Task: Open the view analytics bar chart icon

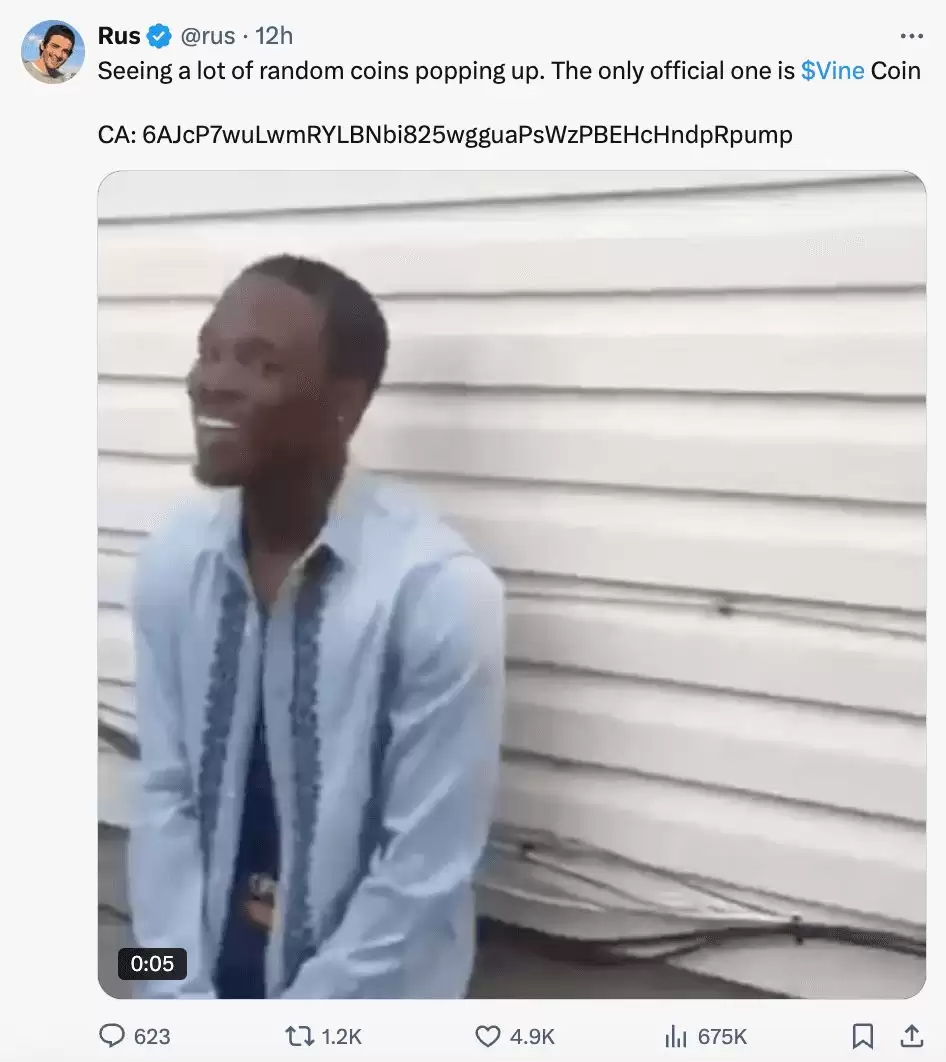Action: (x=676, y=1036)
